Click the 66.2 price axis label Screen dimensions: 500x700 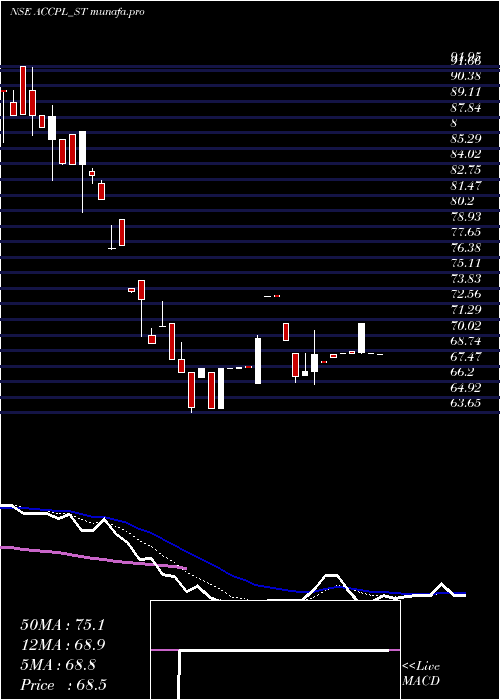(x=462, y=372)
